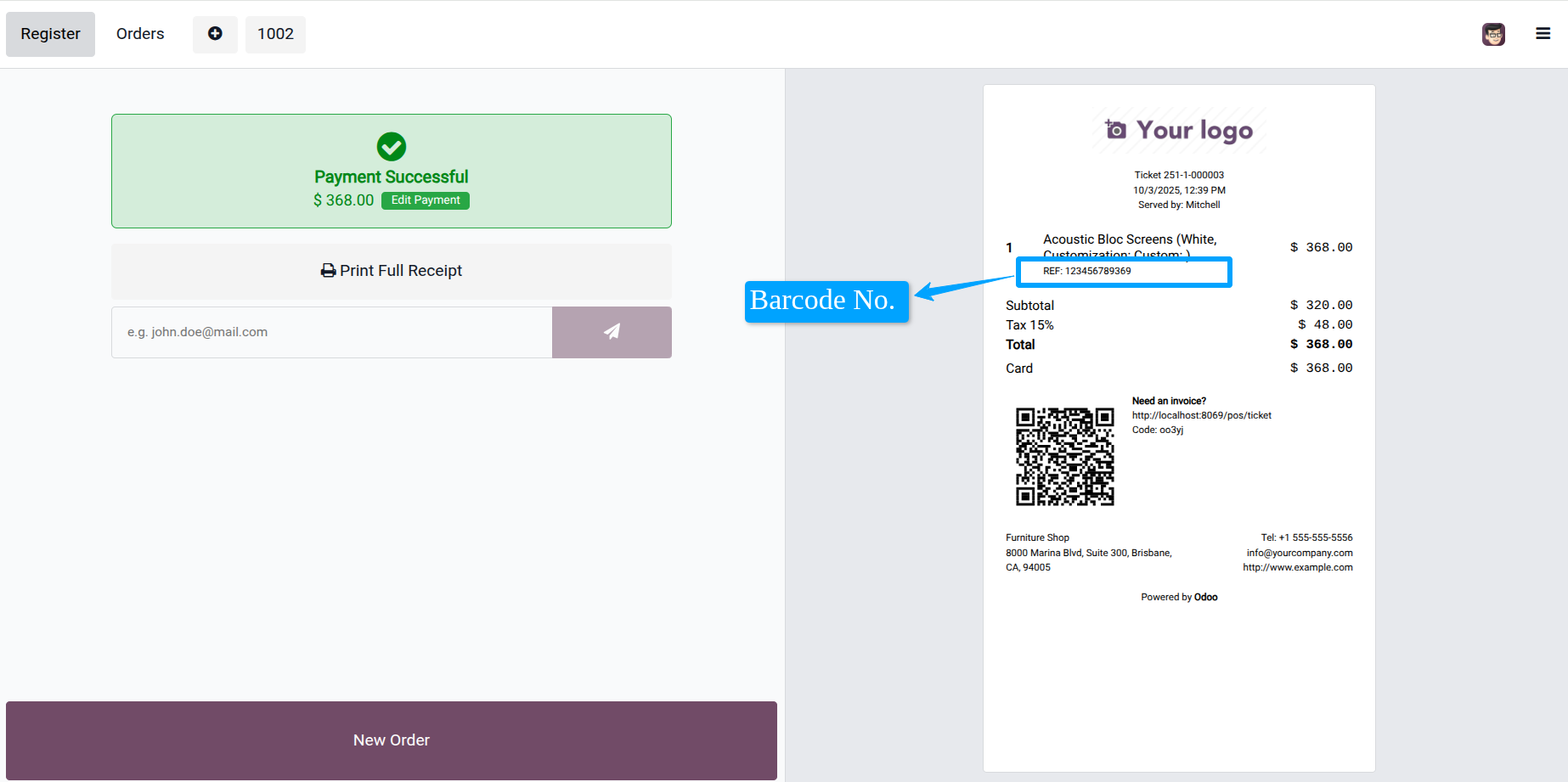Click the receipt QR code

1065,457
